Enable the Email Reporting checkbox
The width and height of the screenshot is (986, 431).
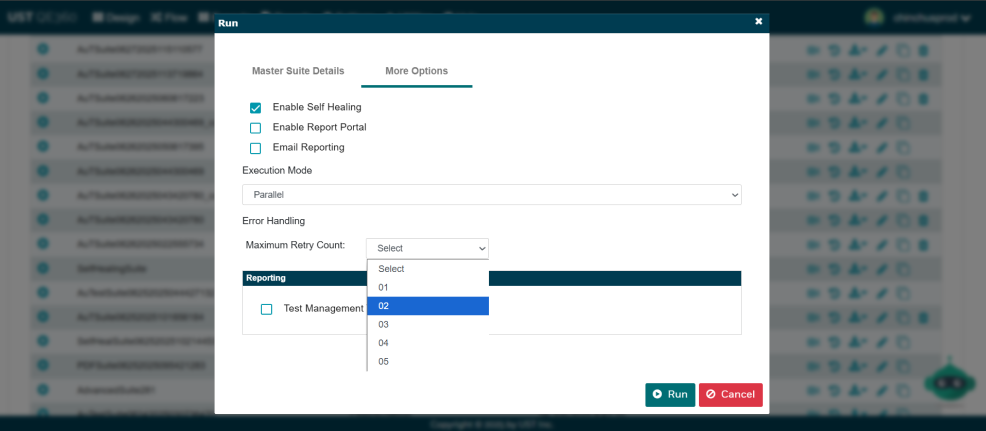click(x=255, y=148)
